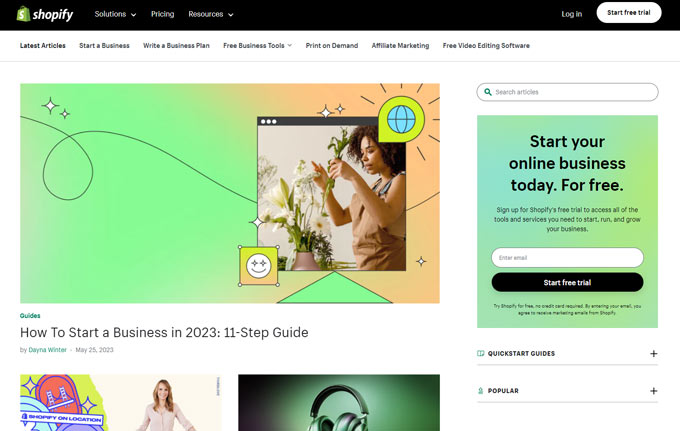Expand the Popular section plus icon
The width and height of the screenshot is (680, 431).
(x=654, y=391)
